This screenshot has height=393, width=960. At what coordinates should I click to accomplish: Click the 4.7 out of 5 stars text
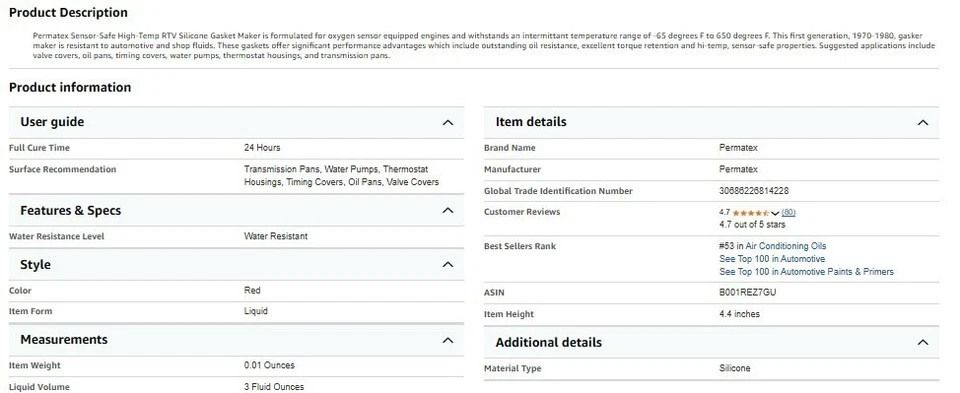point(752,225)
